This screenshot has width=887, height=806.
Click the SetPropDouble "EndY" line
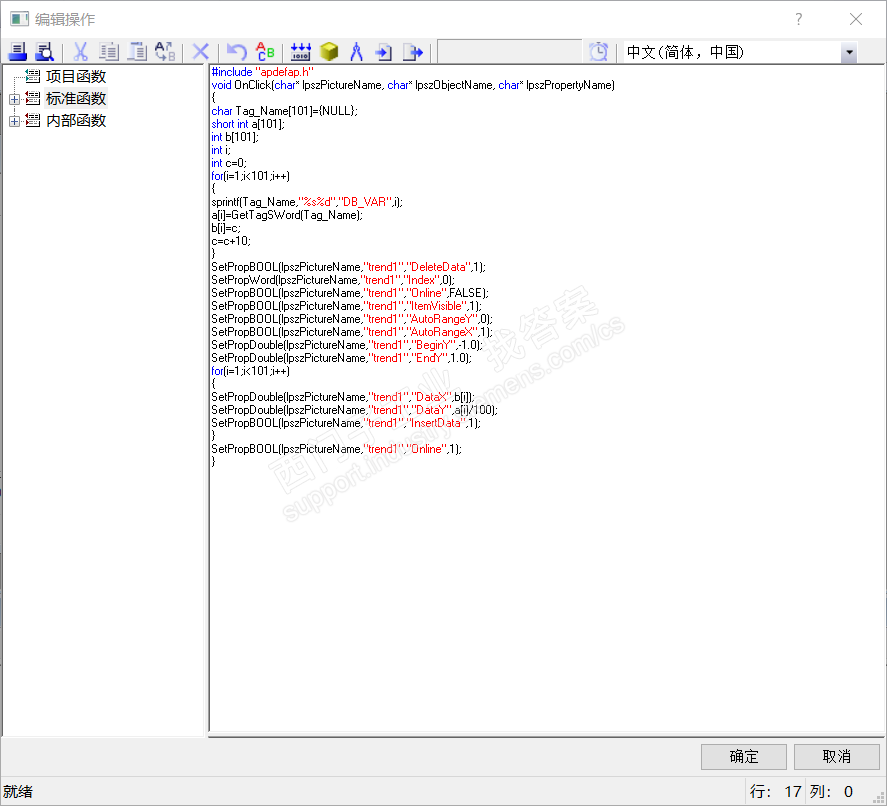(x=342, y=358)
